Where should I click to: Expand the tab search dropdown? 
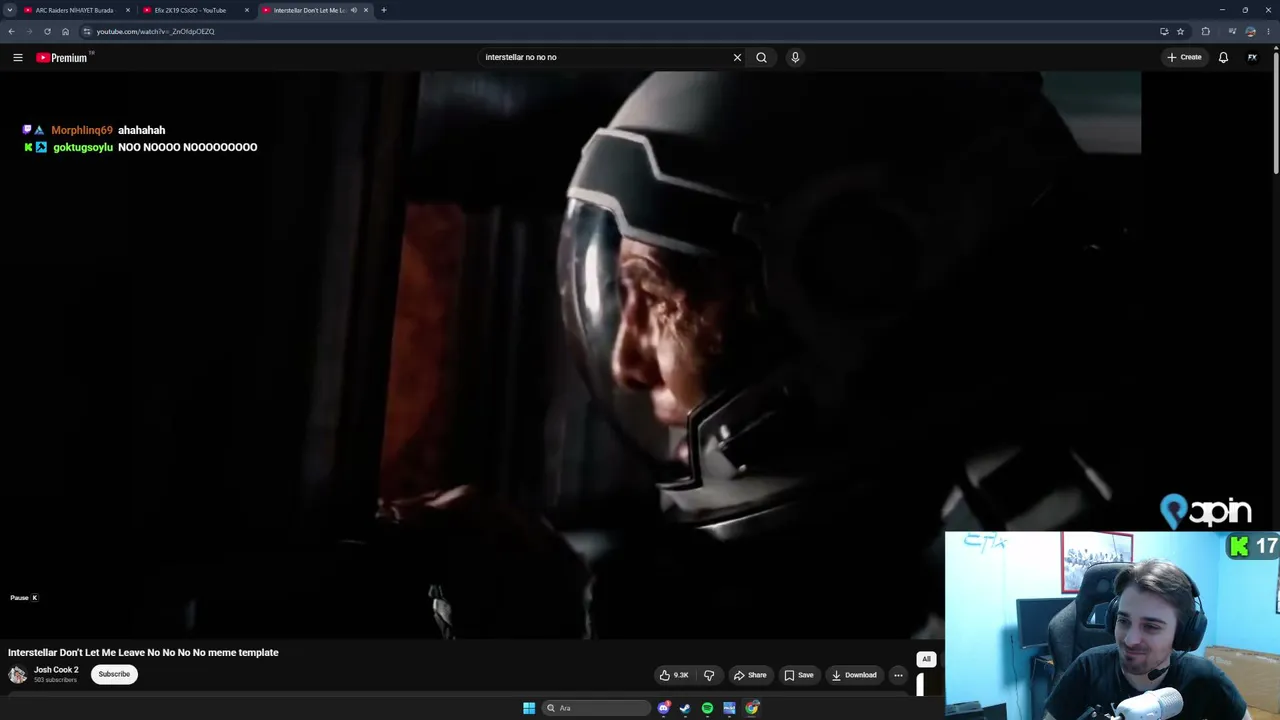(10, 10)
